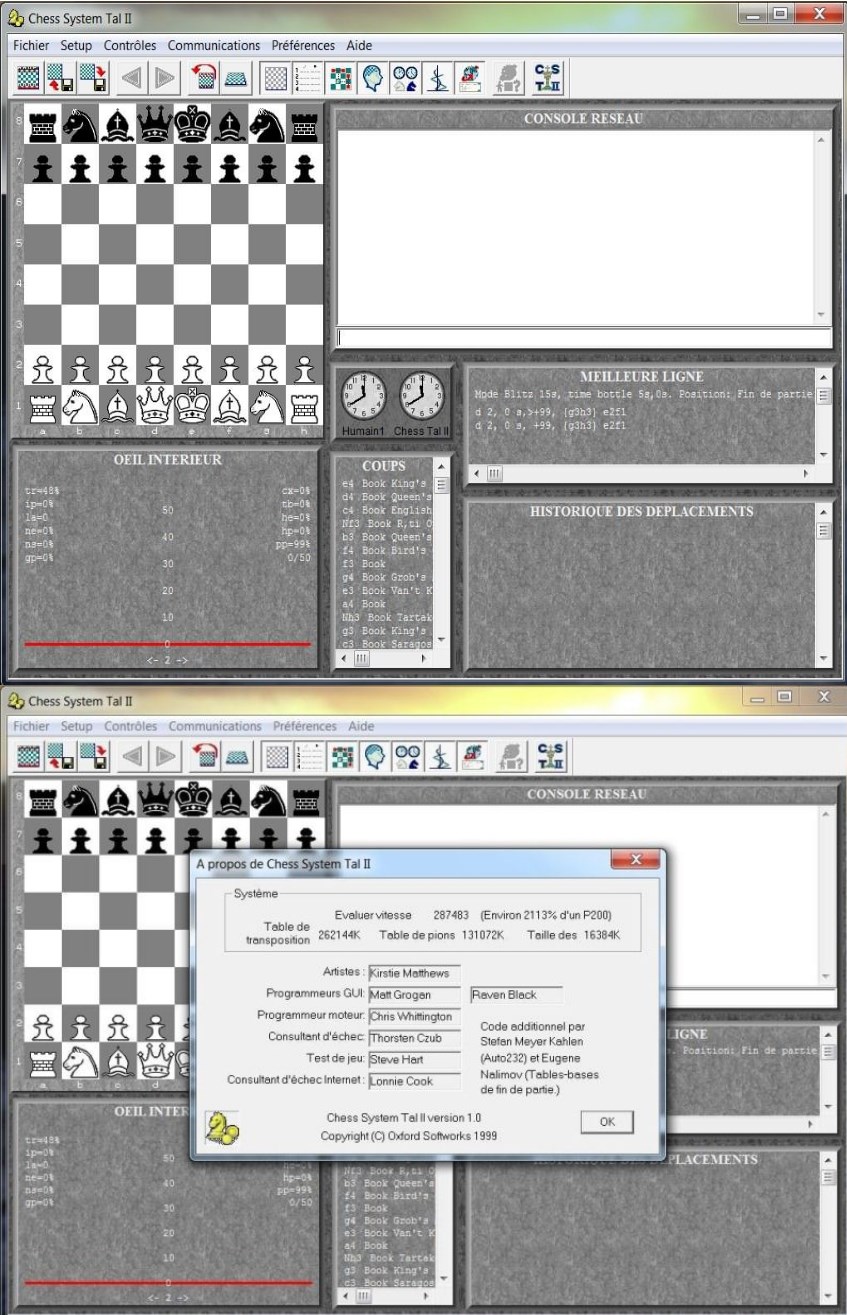
Task: Click the network card icon in dialog-free window
Action: tap(468, 78)
